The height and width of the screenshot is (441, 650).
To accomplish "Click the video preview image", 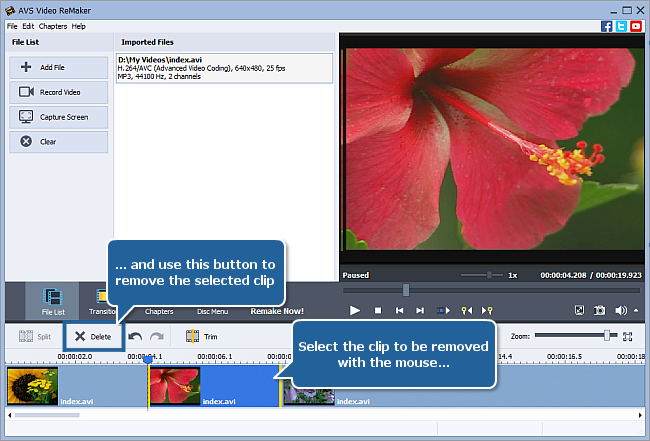I will pos(495,149).
